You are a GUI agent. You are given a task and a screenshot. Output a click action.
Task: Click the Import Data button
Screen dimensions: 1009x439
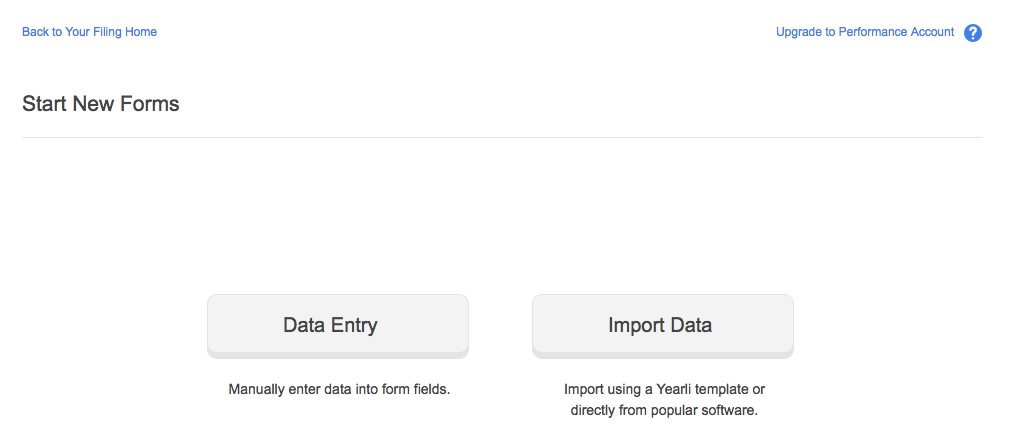point(662,325)
